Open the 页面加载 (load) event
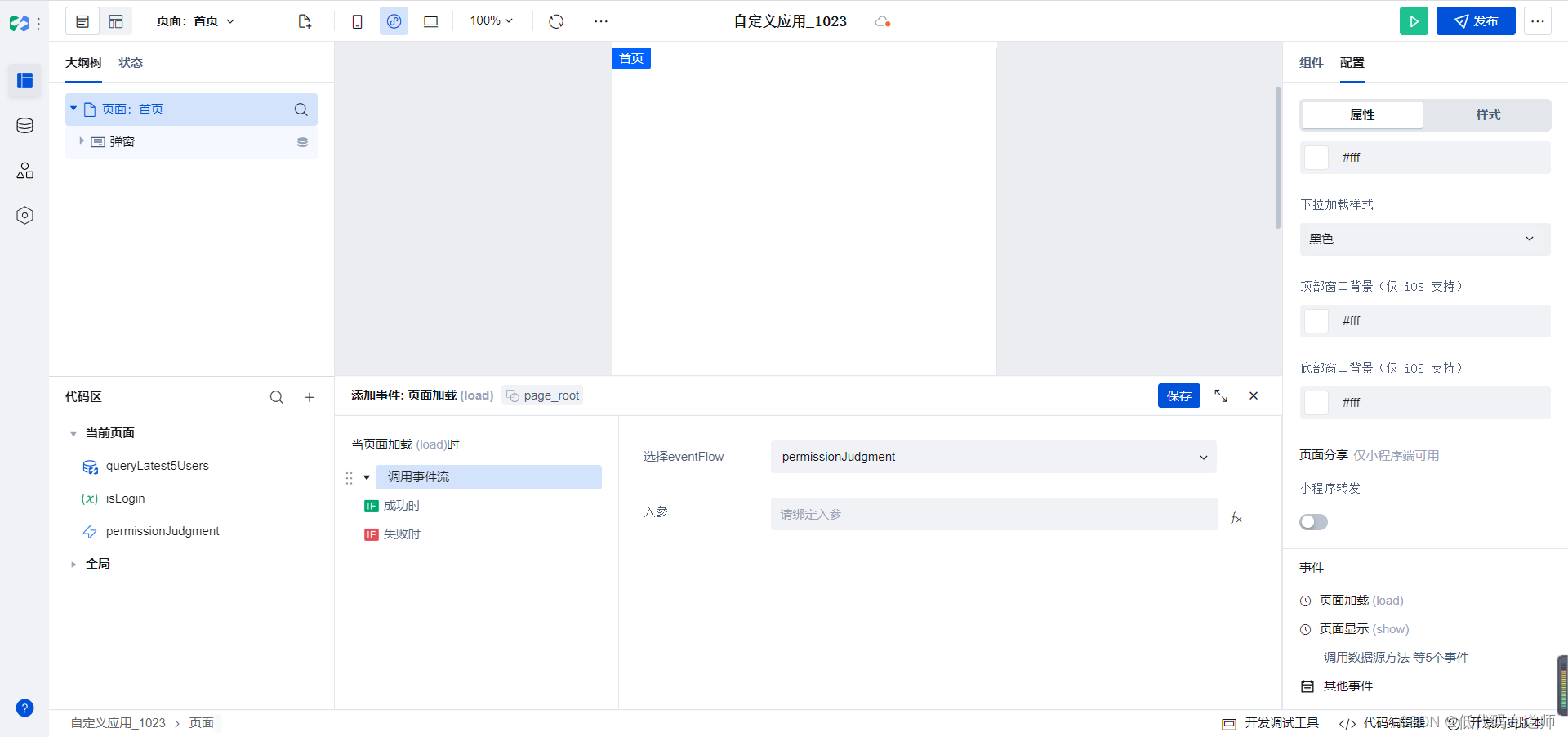 click(x=1361, y=601)
